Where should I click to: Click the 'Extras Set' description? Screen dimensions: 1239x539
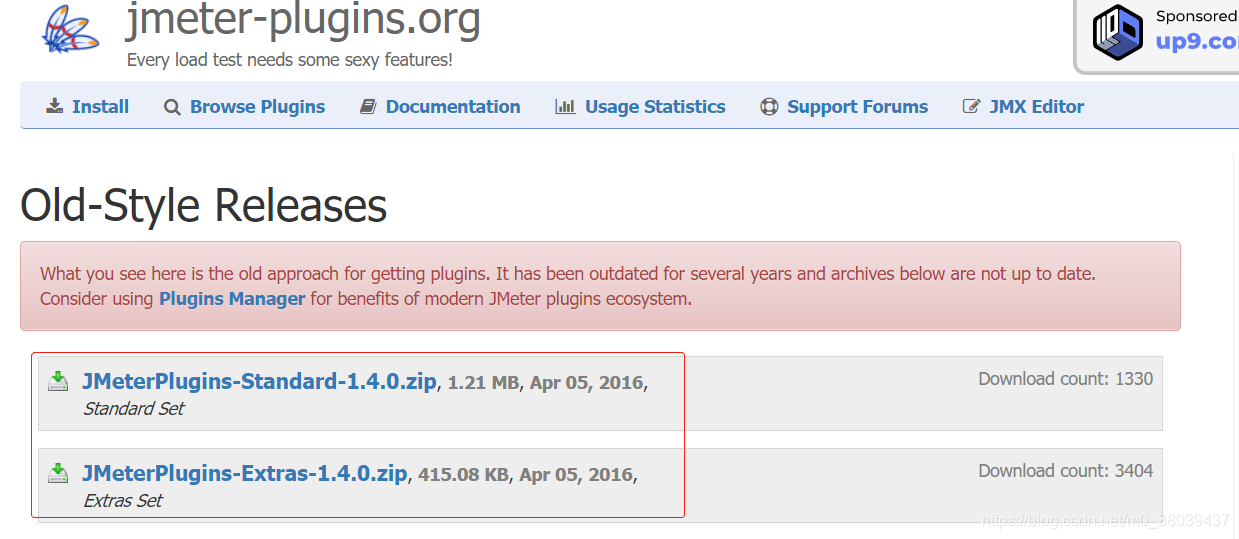click(122, 501)
